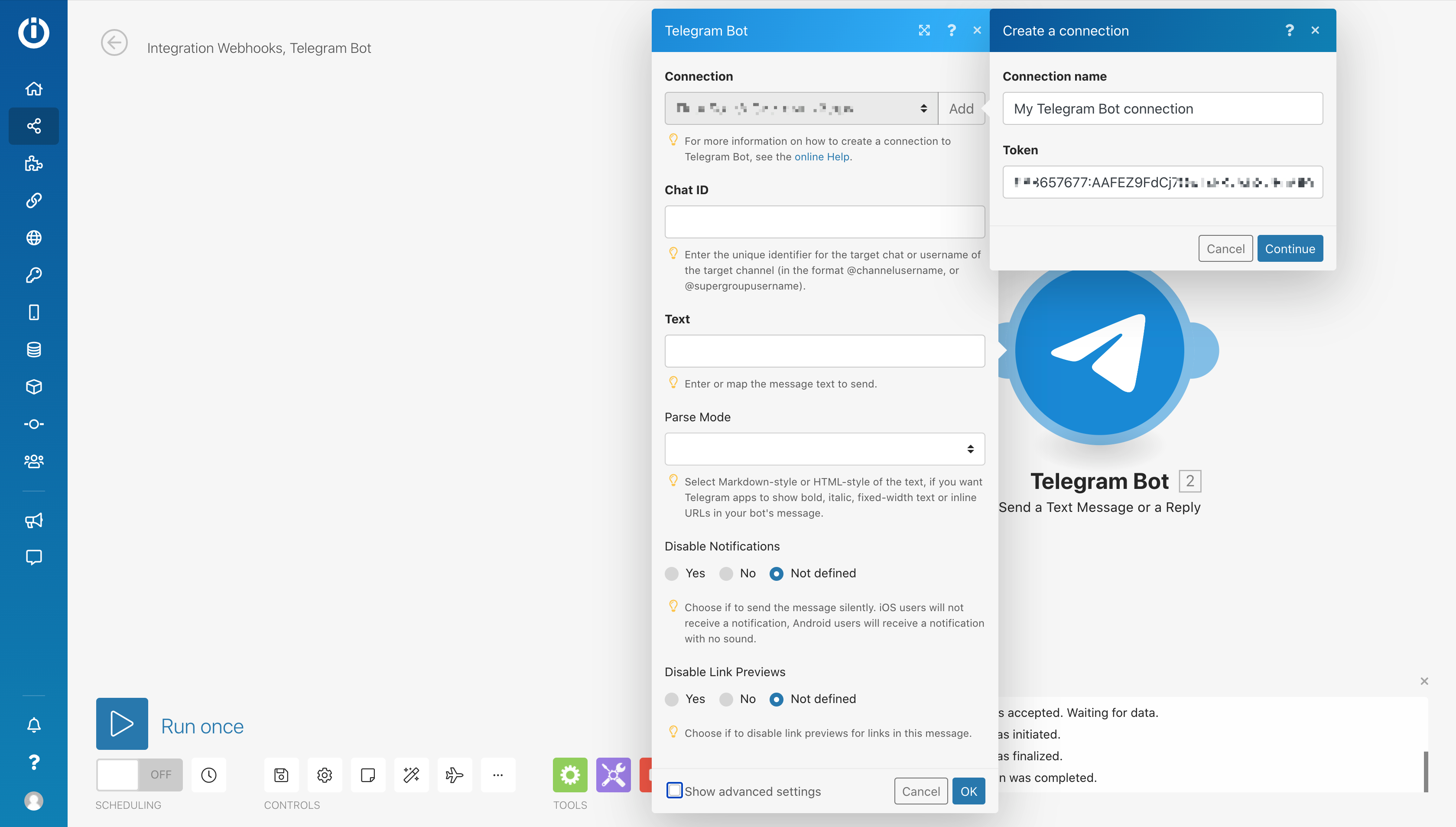Enable the Show advanced settings checkbox
Screen dimensions: 1456x827
(x=675, y=791)
